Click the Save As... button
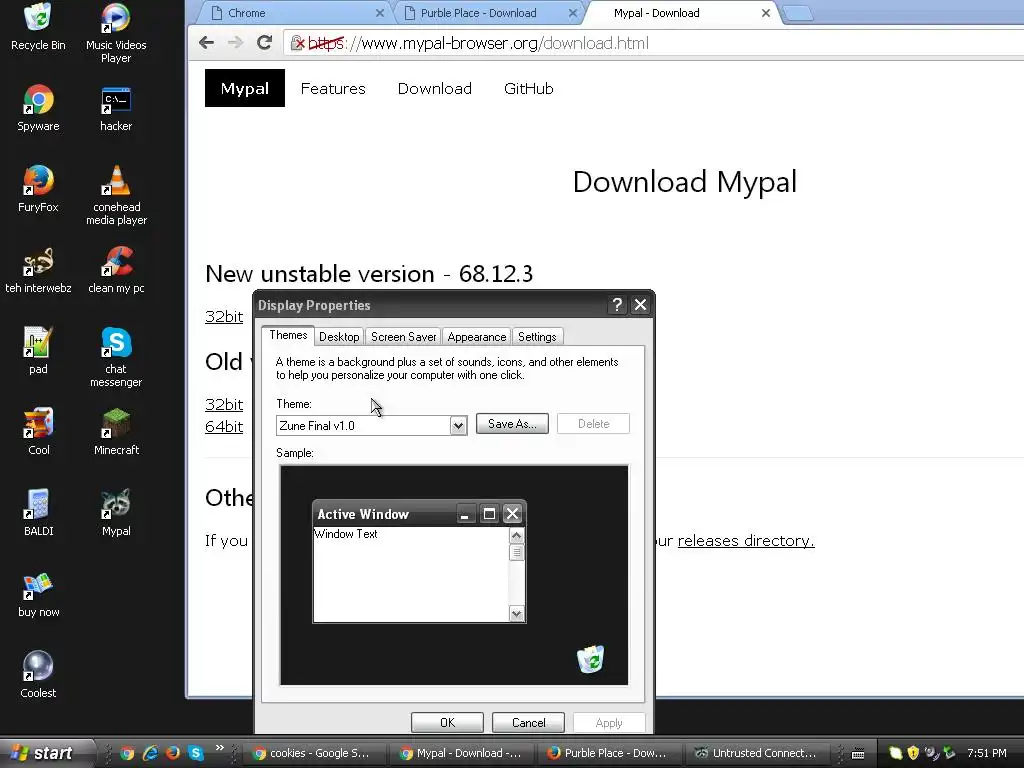 [x=512, y=424]
